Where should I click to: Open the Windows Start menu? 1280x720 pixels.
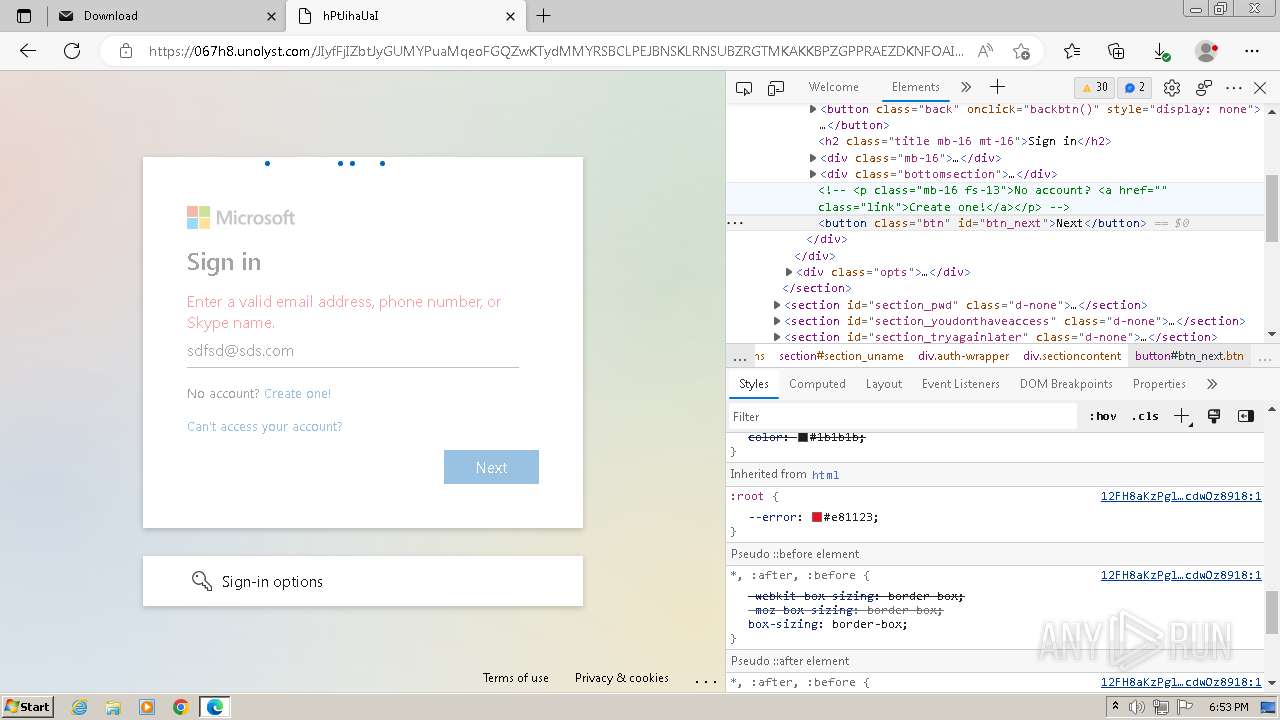tap(28, 706)
